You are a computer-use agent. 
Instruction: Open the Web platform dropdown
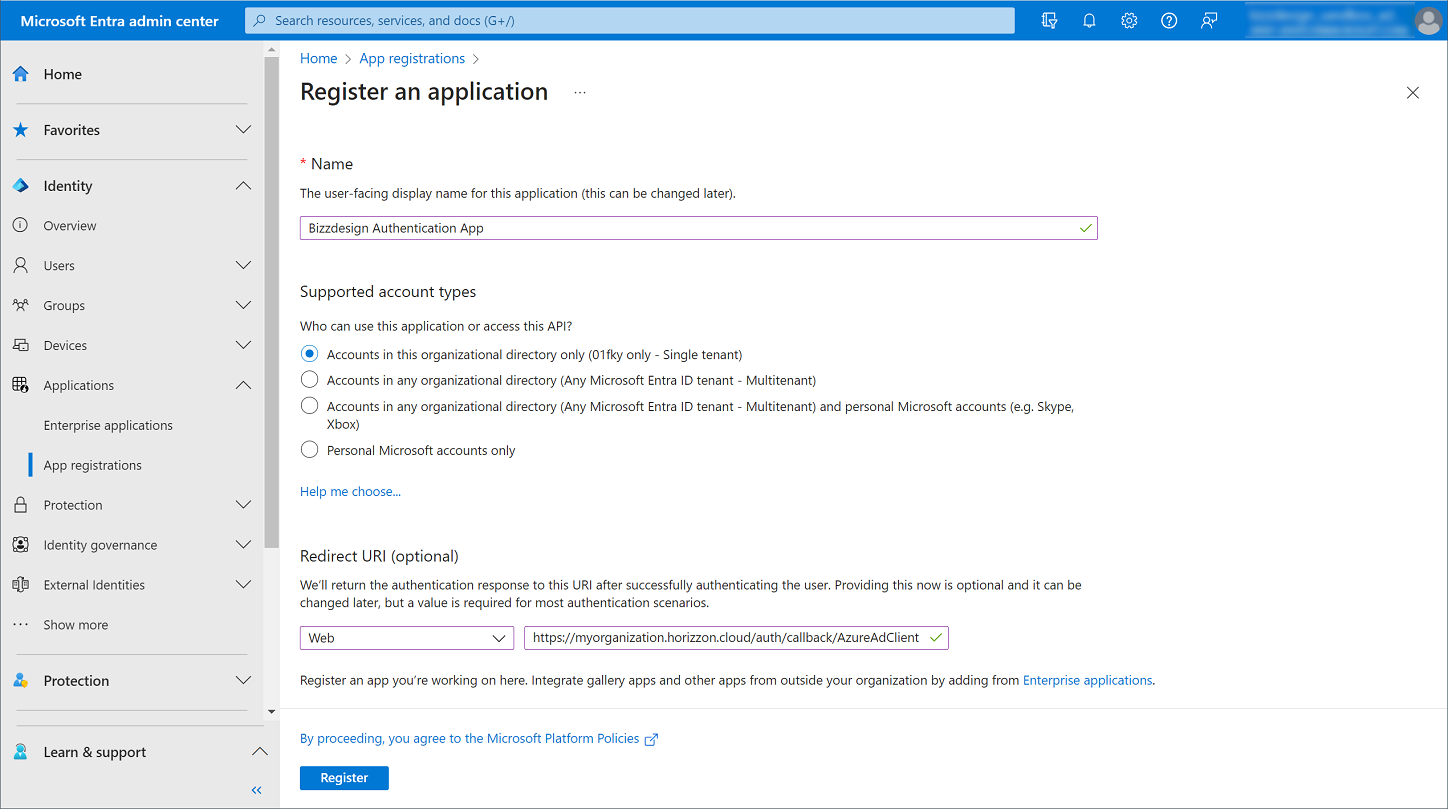[406, 638]
